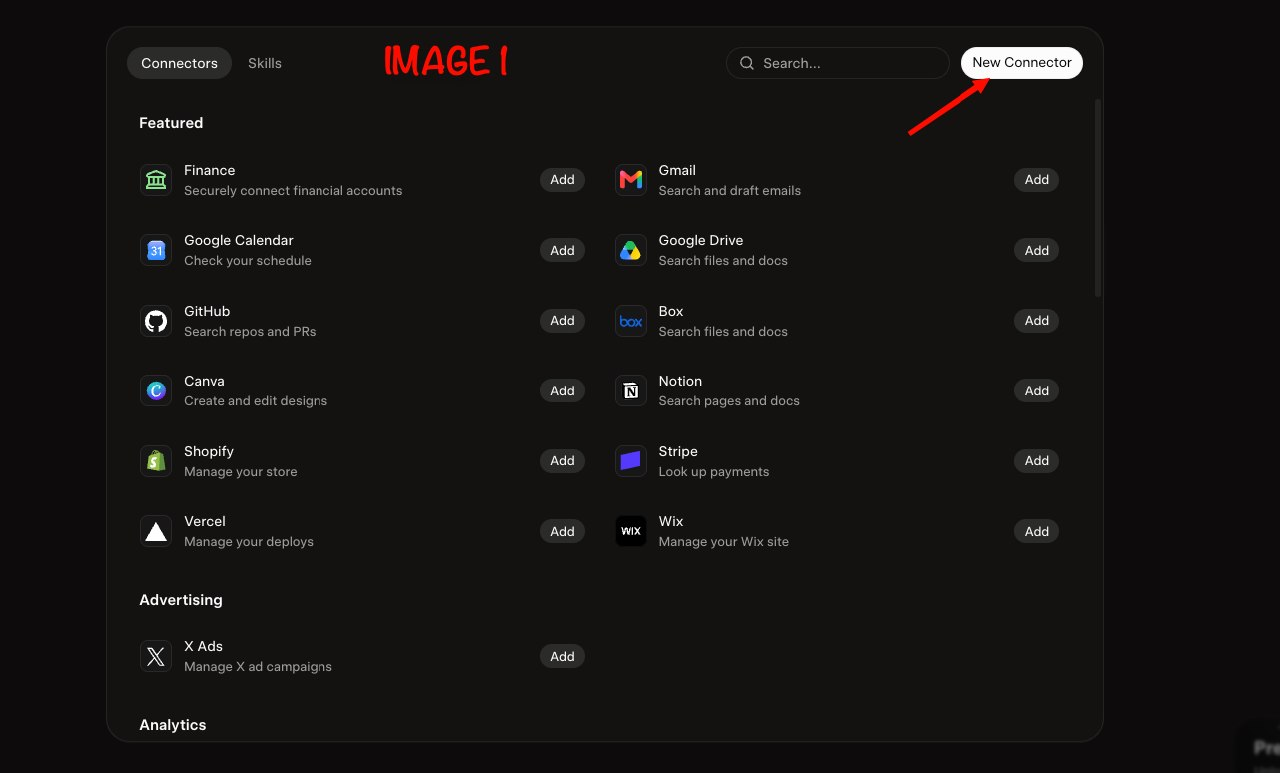Click the Vercel triangle icon
Screen dimensions: 1280x773
pyautogui.click(x=156, y=531)
